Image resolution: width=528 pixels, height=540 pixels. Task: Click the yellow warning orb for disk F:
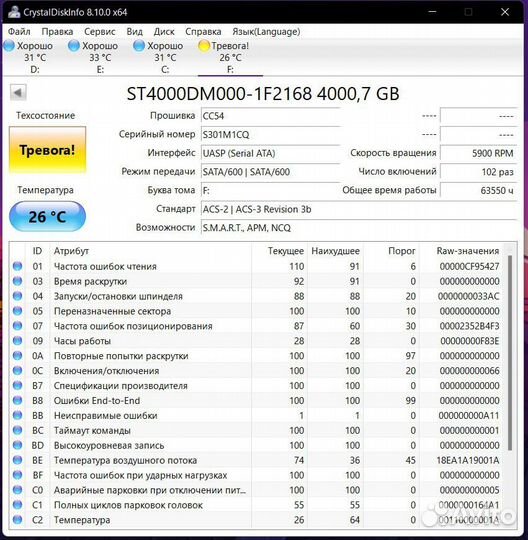point(204,46)
